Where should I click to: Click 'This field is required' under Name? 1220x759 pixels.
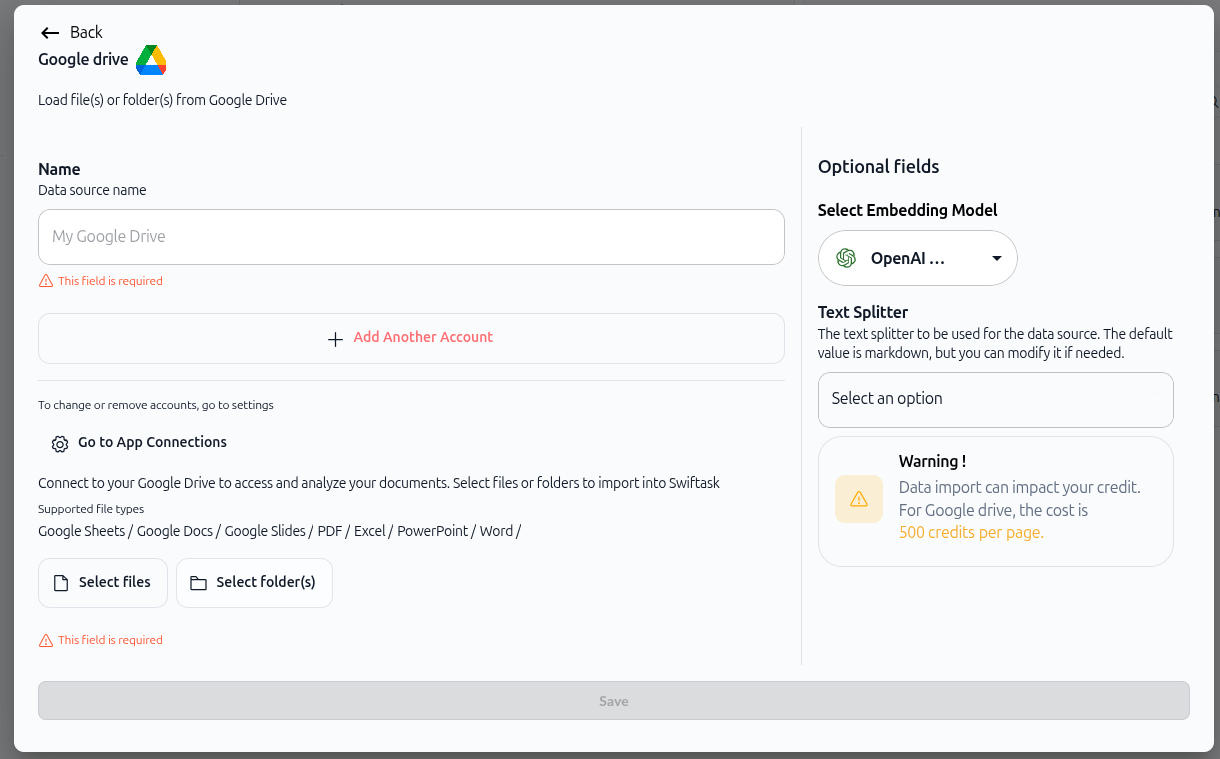click(x=110, y=281)
